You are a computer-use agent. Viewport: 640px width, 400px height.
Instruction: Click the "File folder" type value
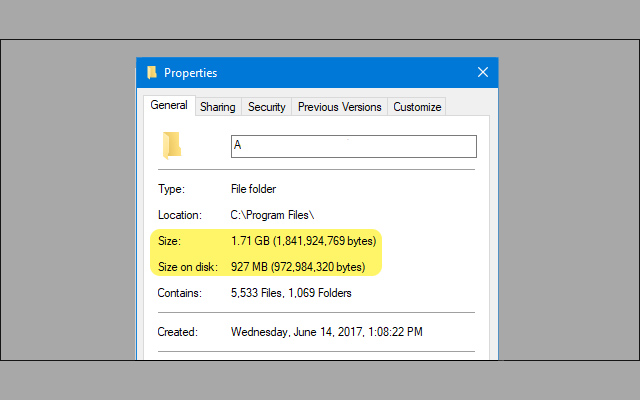point(253,189)
